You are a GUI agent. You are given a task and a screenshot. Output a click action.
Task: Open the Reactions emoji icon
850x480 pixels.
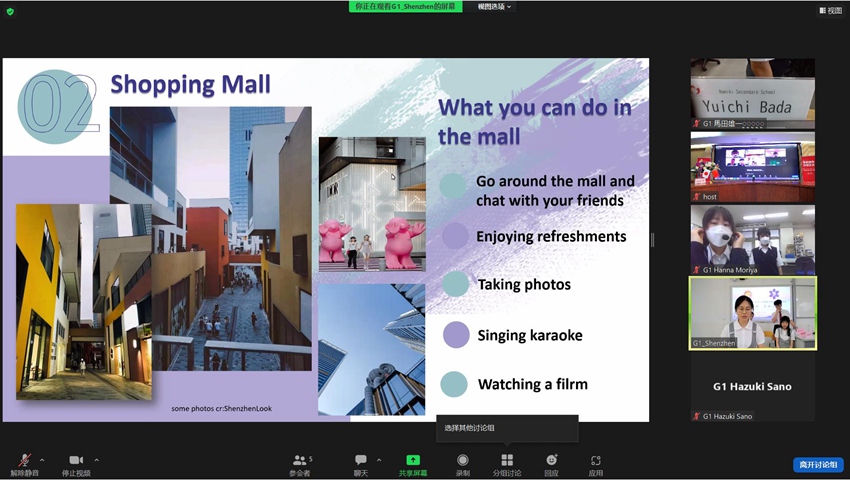[x=551, y=462]
